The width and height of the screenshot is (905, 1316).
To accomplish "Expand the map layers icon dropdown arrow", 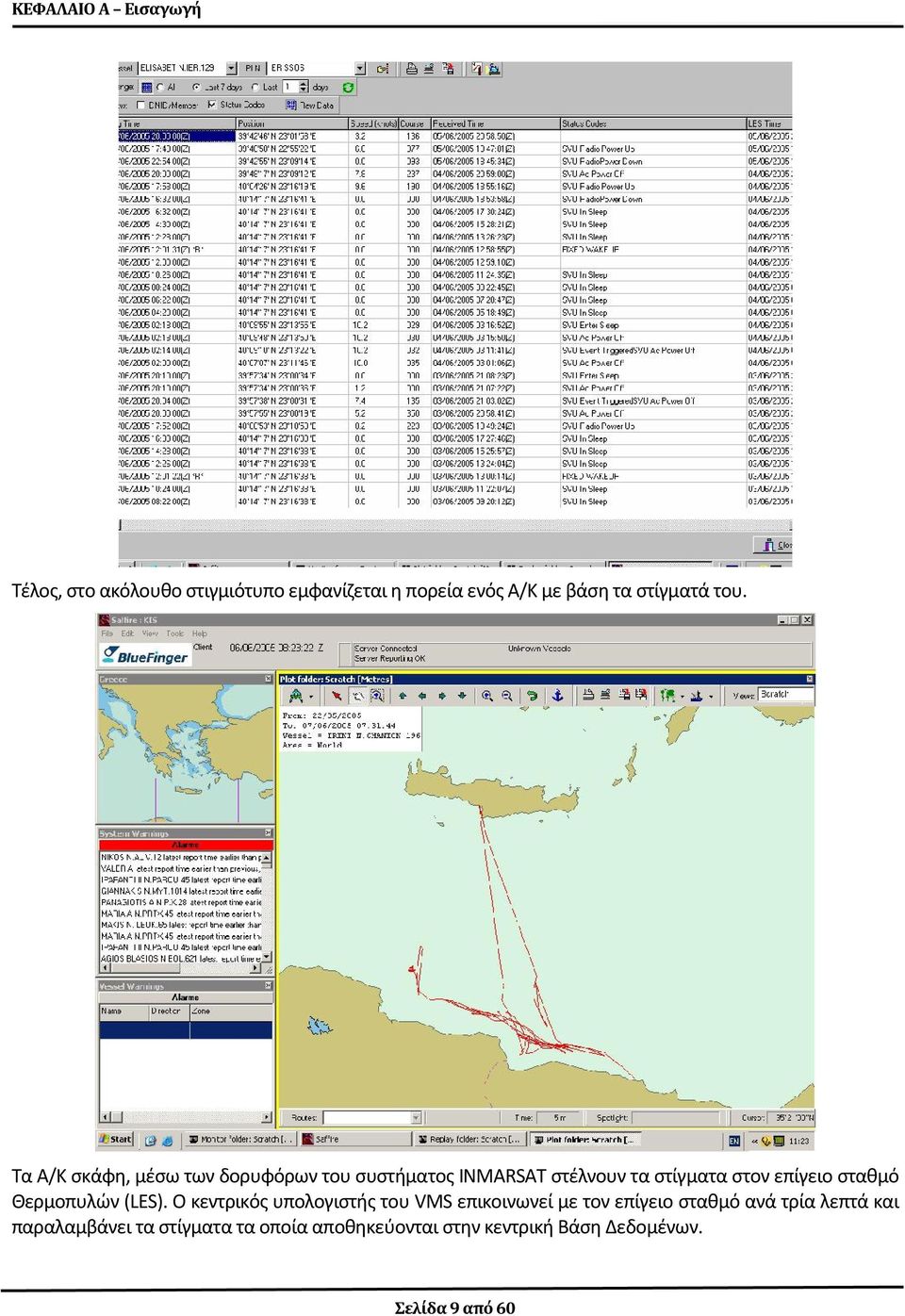I will point(682,697).
